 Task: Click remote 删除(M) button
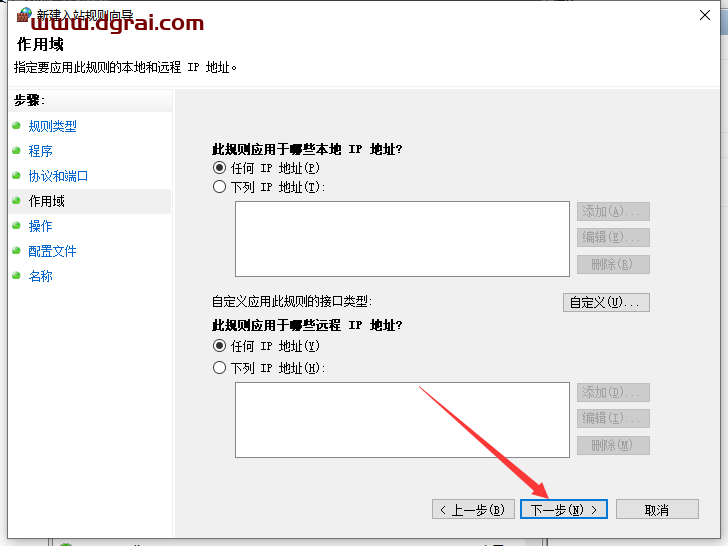613,445
